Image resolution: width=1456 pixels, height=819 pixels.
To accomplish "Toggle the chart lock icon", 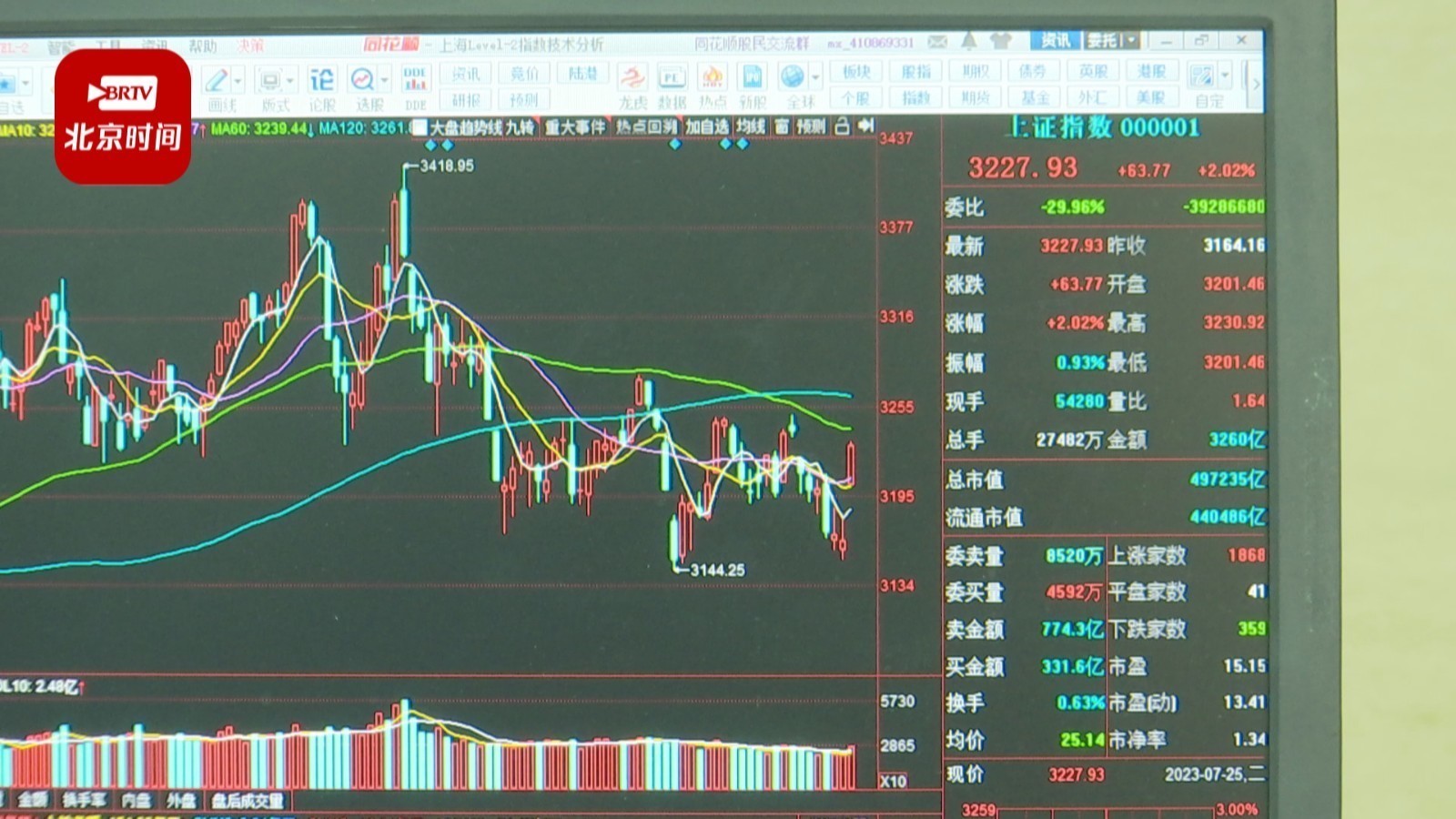I will point(842,126).
